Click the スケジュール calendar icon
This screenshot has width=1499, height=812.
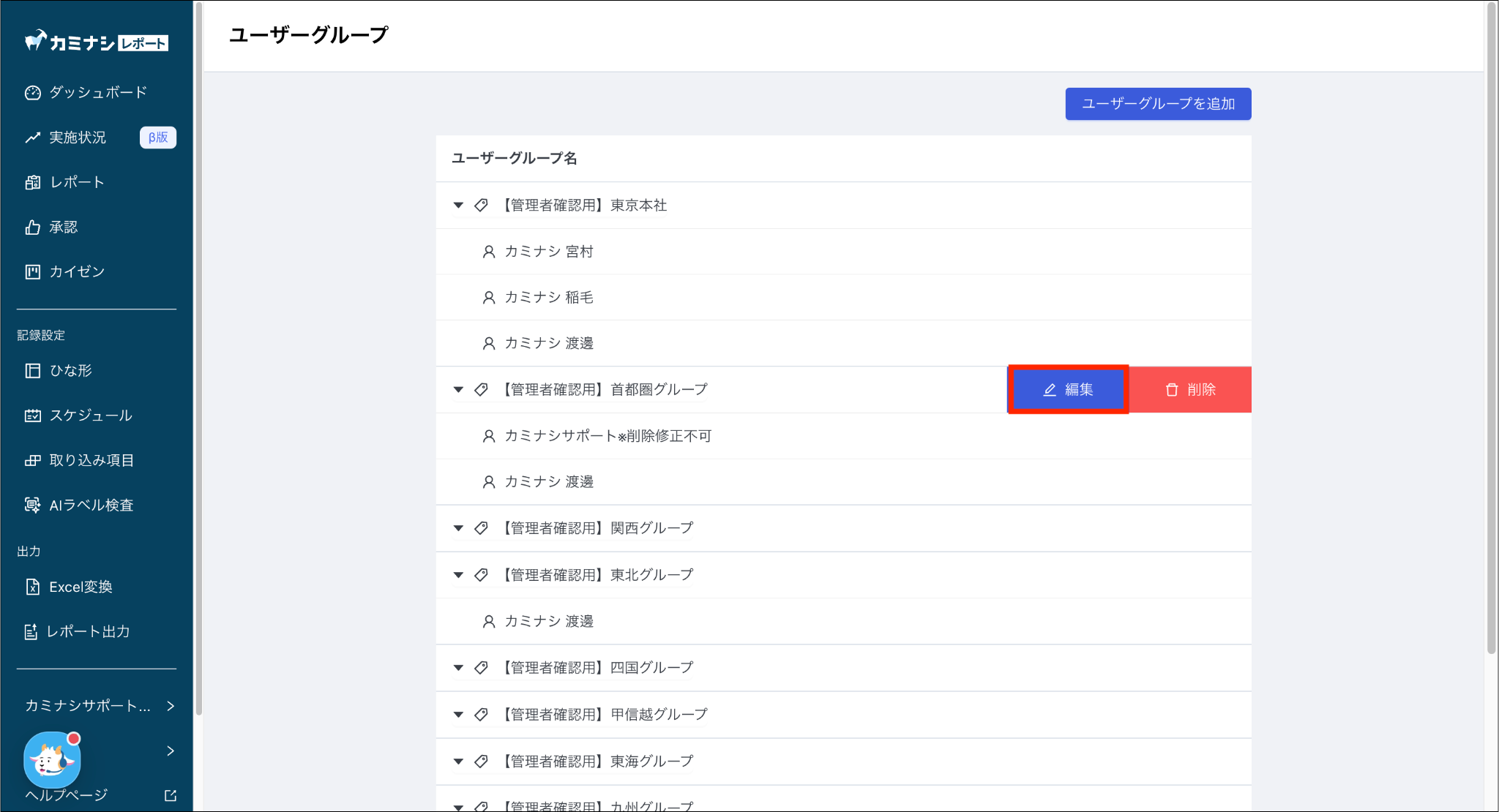point(32,416)
